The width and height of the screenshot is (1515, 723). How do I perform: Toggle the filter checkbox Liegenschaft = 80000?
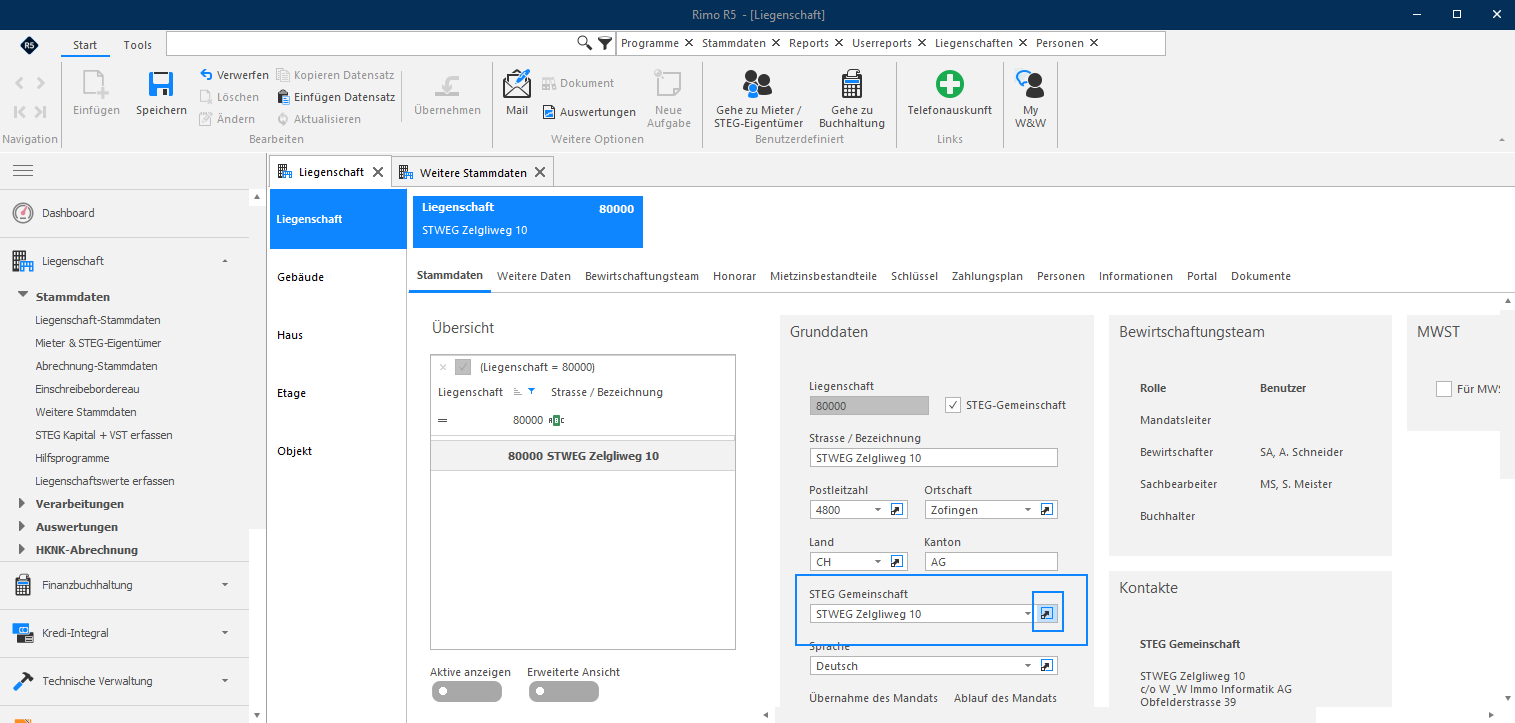pyautogui.click(x=463, y=367)
